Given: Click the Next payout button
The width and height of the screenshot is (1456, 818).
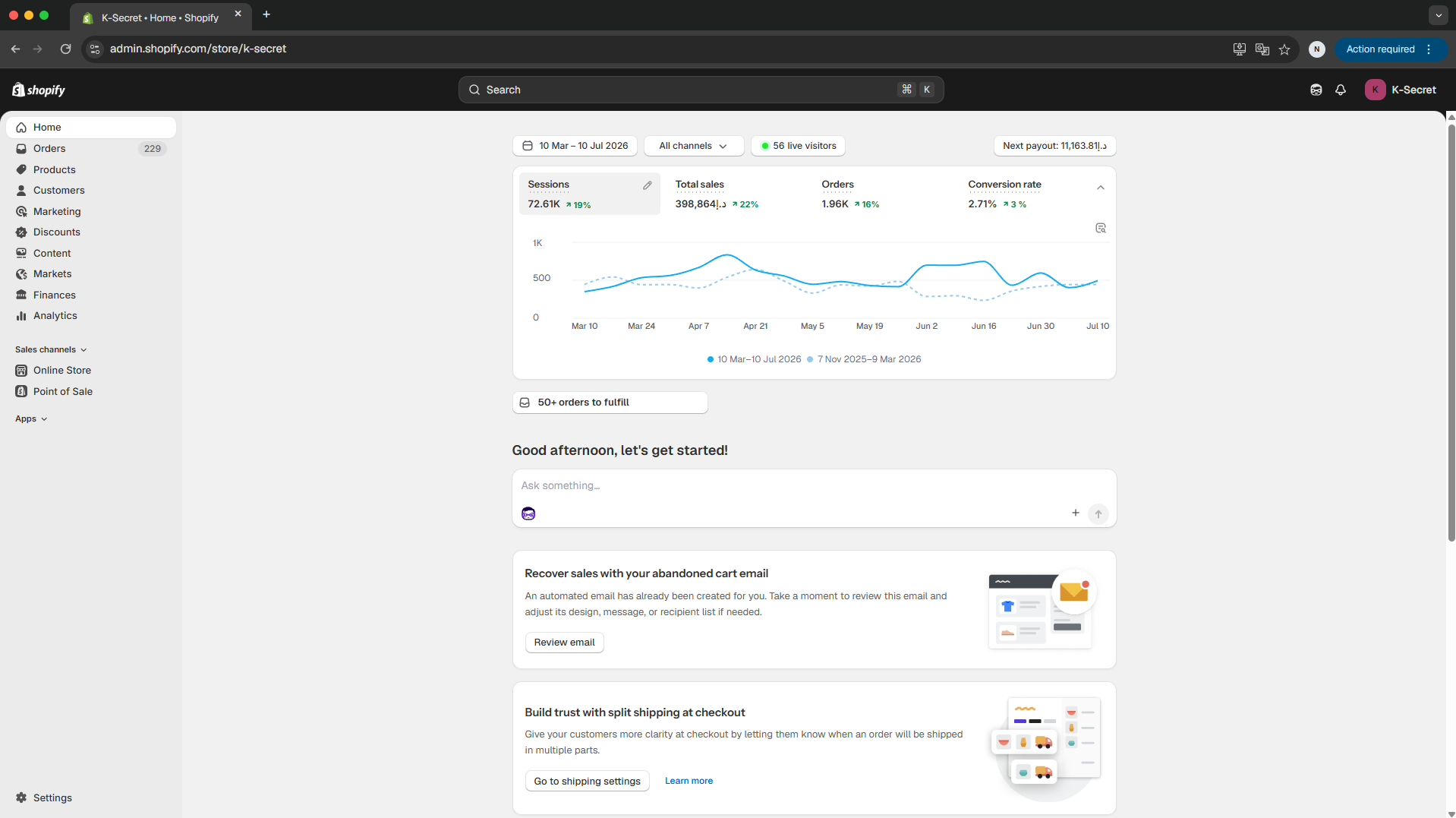Looking at the screenshot, I should [x=1054, y=146].
